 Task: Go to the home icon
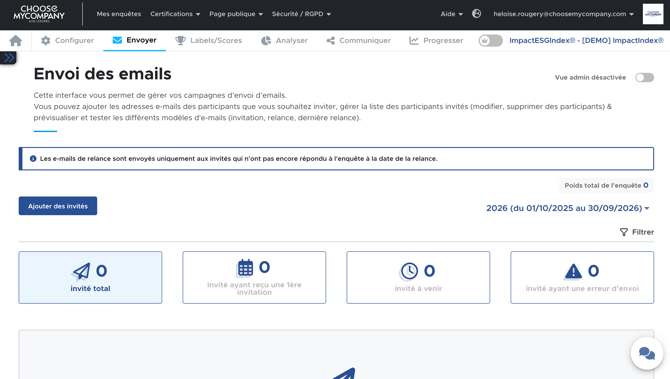(16, 41)
